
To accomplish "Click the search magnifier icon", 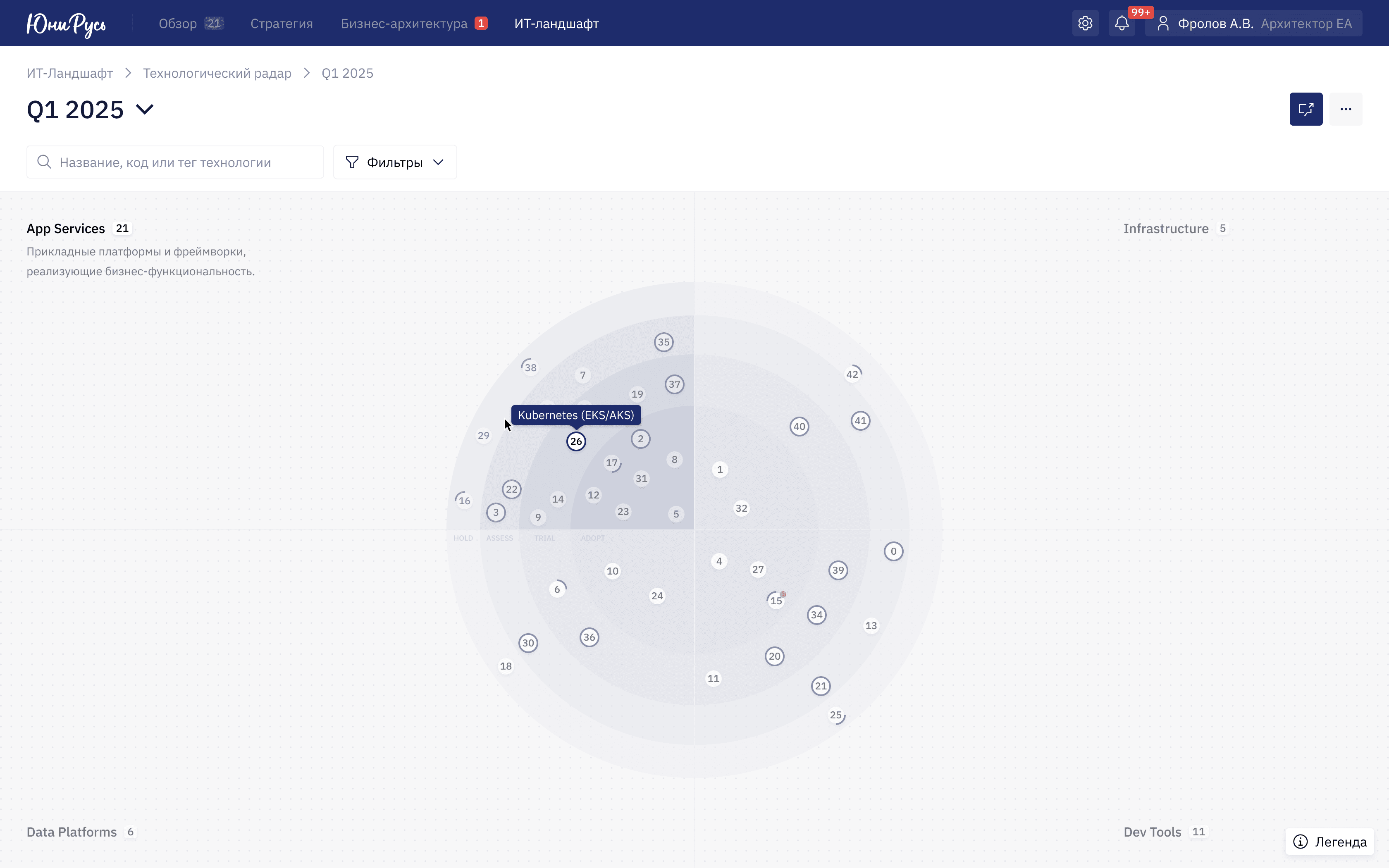I will 44,162.
